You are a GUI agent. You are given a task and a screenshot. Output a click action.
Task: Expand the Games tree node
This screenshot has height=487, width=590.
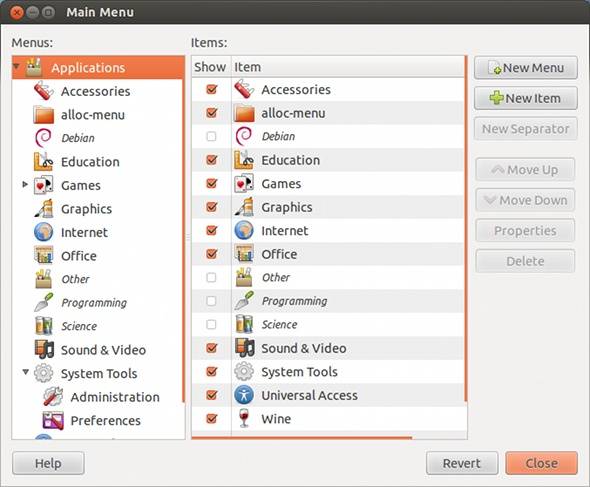(x=25, y=184)
